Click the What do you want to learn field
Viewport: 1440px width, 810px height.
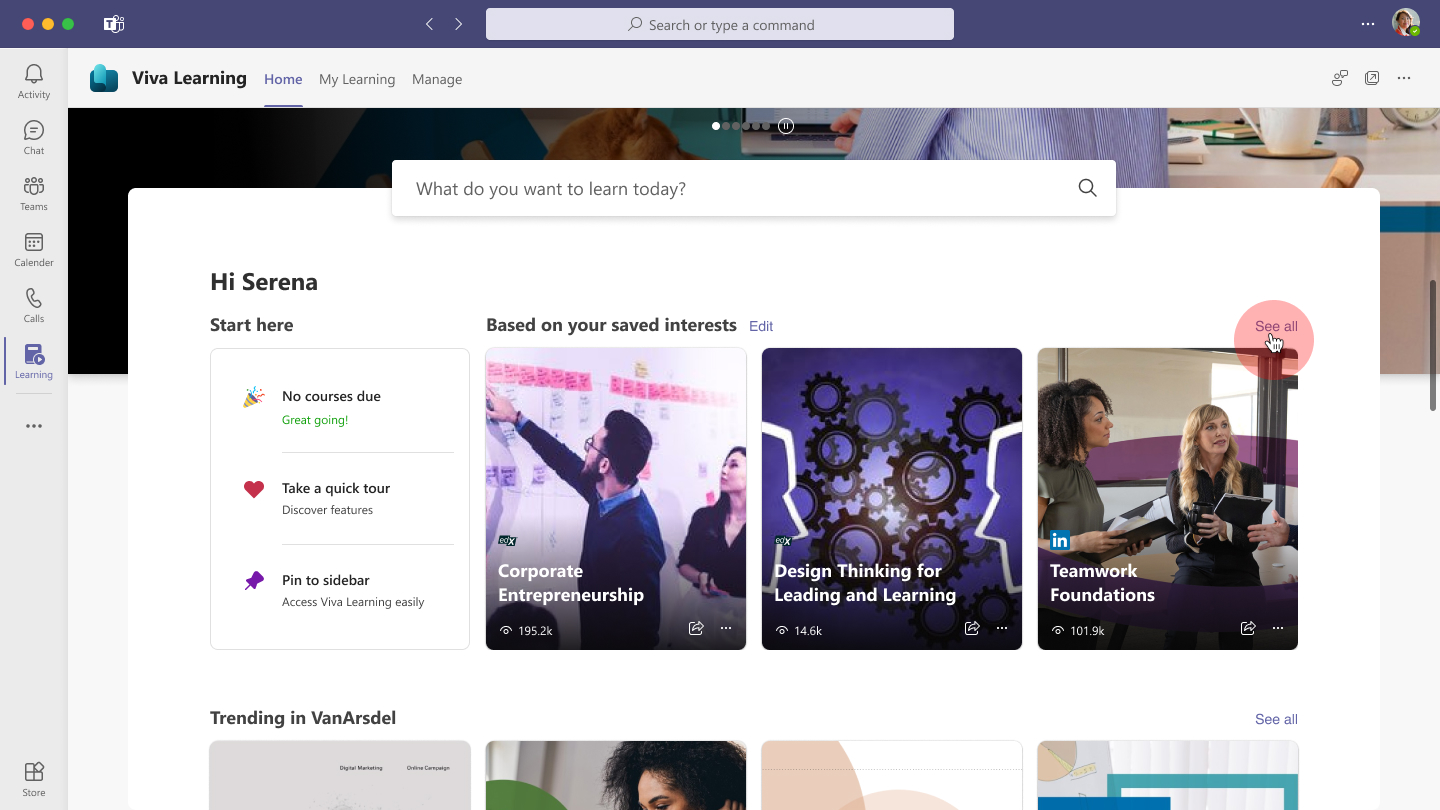[x=754, y=188]
